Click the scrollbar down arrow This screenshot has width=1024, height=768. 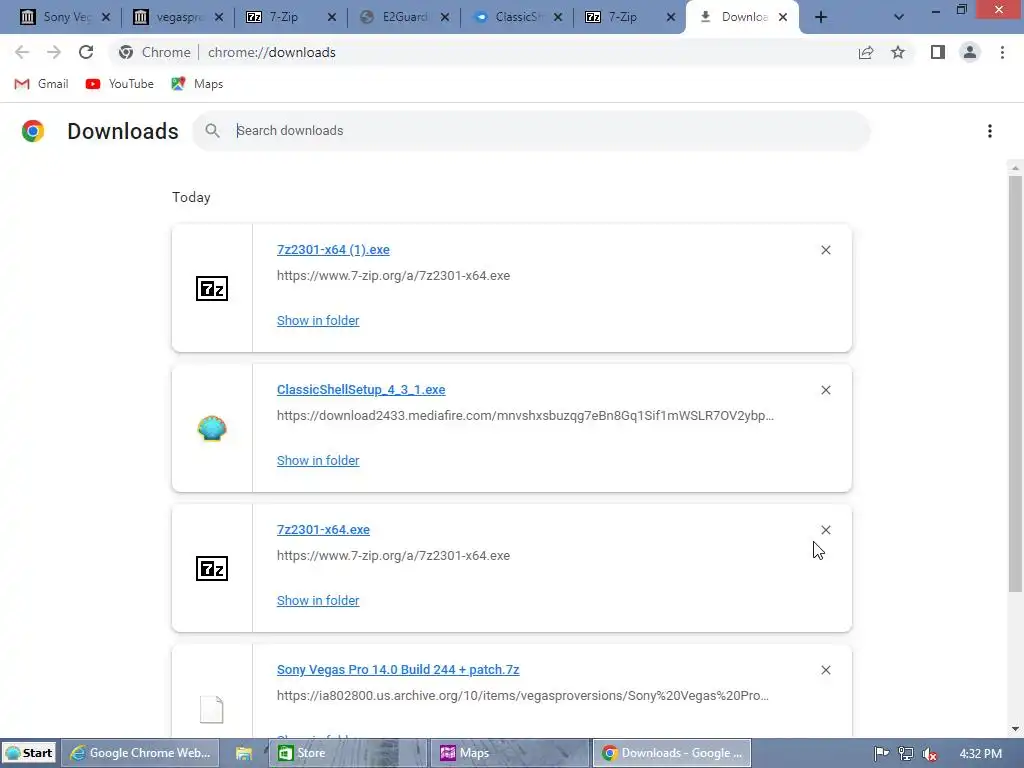click(x=1015, y=729)
